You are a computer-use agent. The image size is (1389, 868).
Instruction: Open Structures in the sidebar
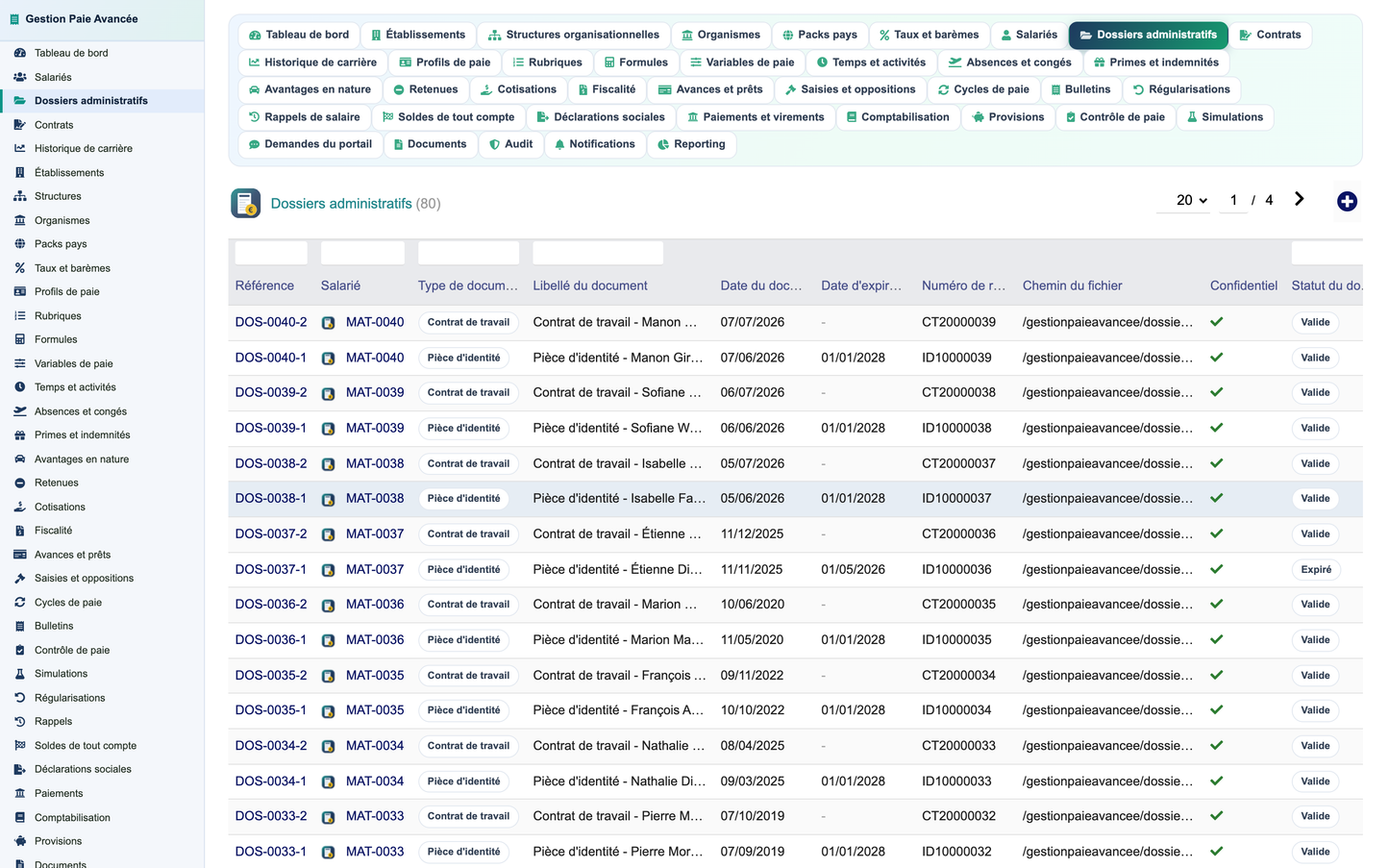[x=58, y=196]
